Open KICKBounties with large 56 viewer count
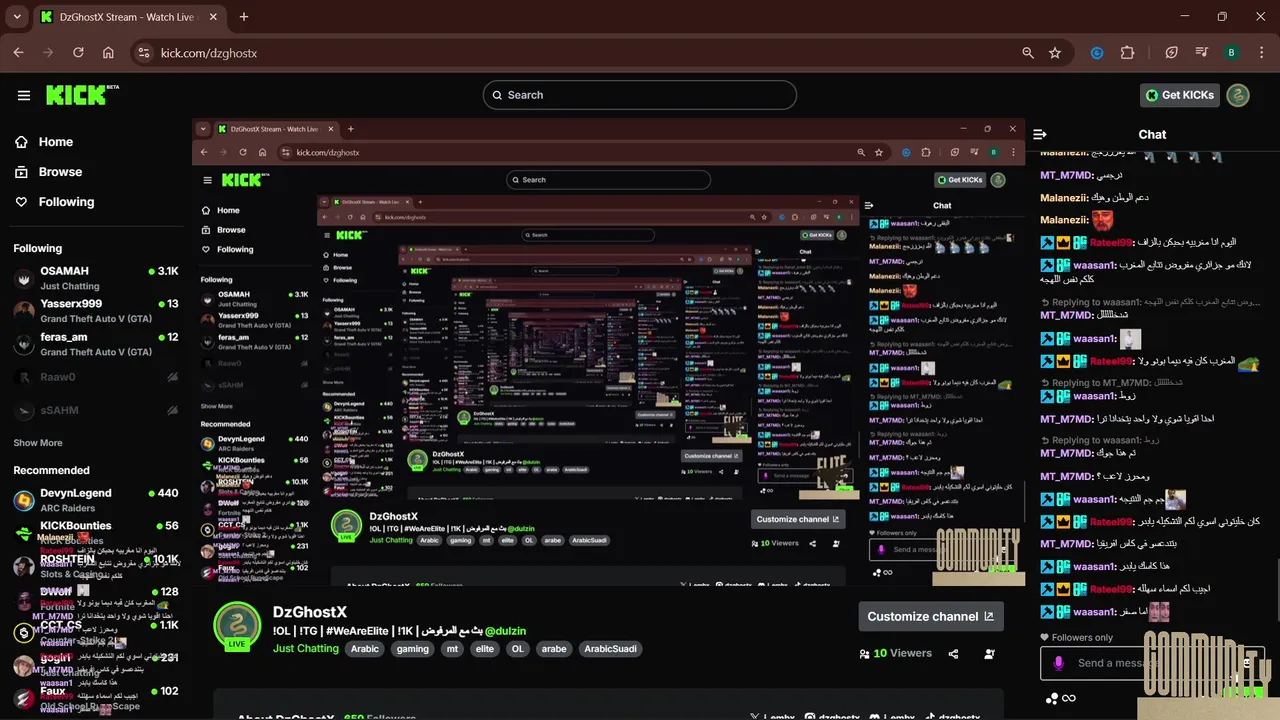1280x720 pixels. pos(96,533)
